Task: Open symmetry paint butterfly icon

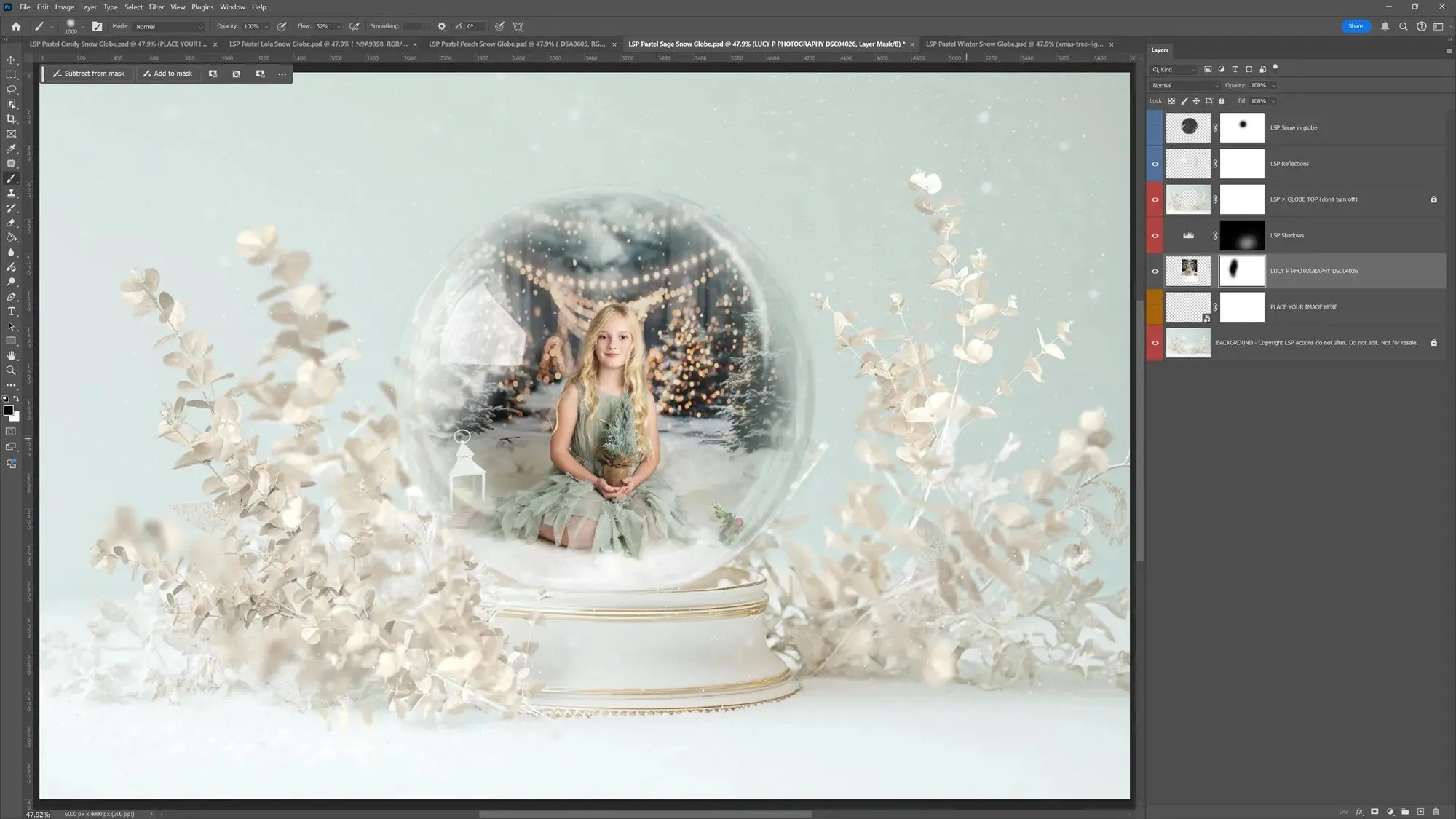Action: pos(518,26)
